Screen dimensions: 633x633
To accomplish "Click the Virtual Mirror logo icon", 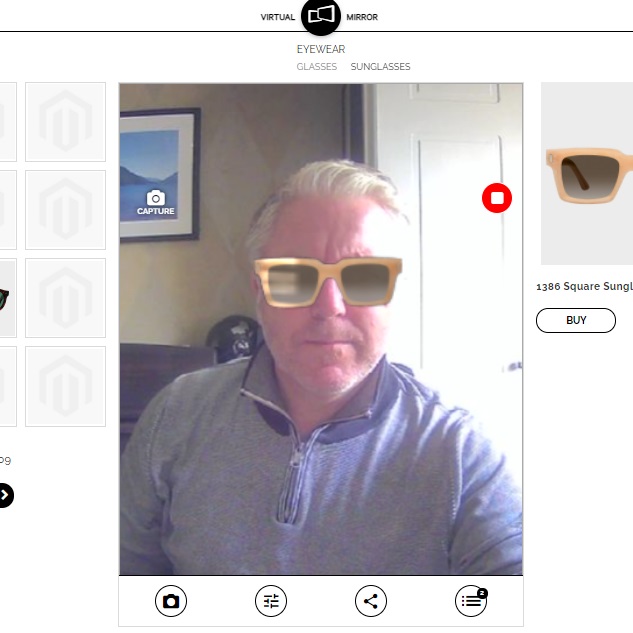I will 321,16.
